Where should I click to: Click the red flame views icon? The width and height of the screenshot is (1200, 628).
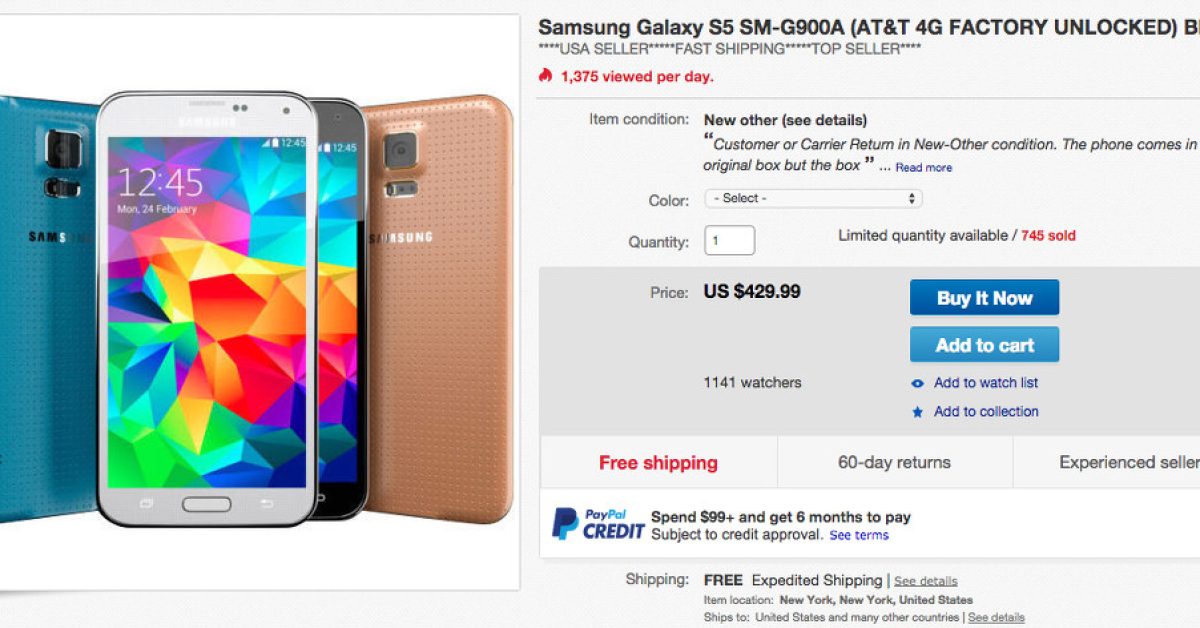(x=545, y=76)
